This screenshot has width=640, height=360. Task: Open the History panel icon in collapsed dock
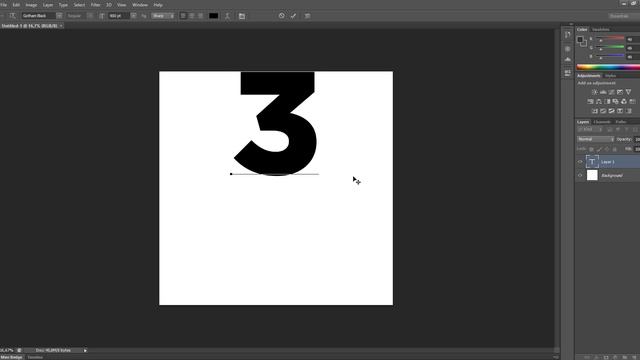568,35
